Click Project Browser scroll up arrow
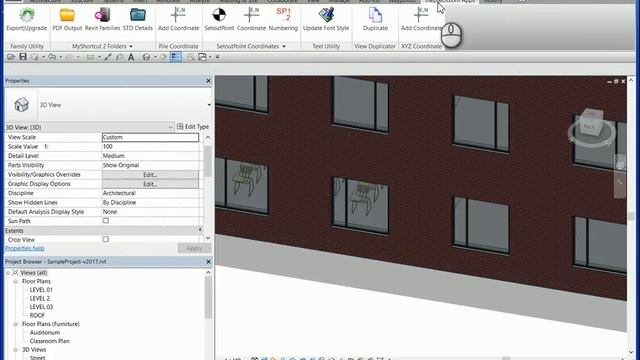The image size is (640, 360). (x=208, y=272)
